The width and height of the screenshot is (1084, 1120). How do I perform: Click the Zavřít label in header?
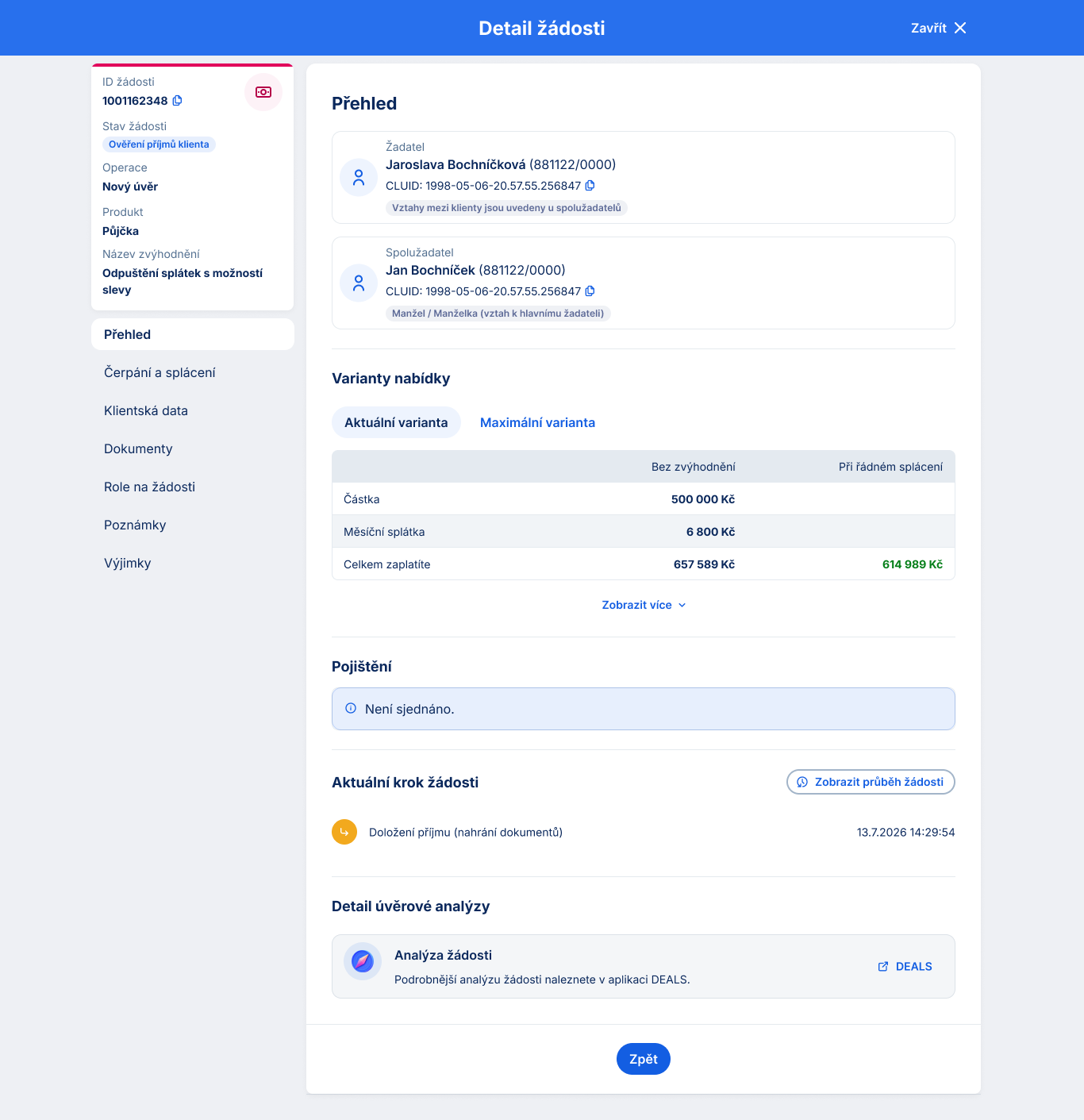tap(928, 28)
